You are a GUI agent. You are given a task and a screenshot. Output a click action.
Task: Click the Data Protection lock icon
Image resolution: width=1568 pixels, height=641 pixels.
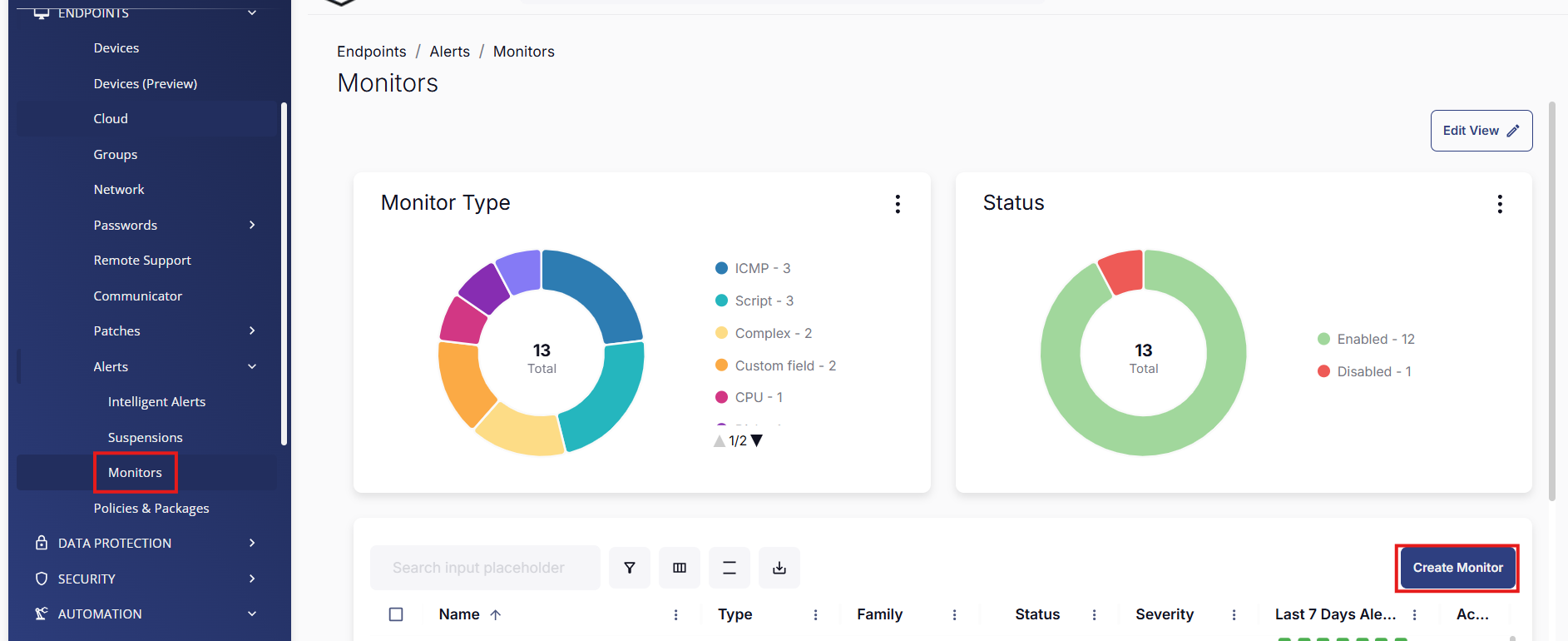point(42,543)
